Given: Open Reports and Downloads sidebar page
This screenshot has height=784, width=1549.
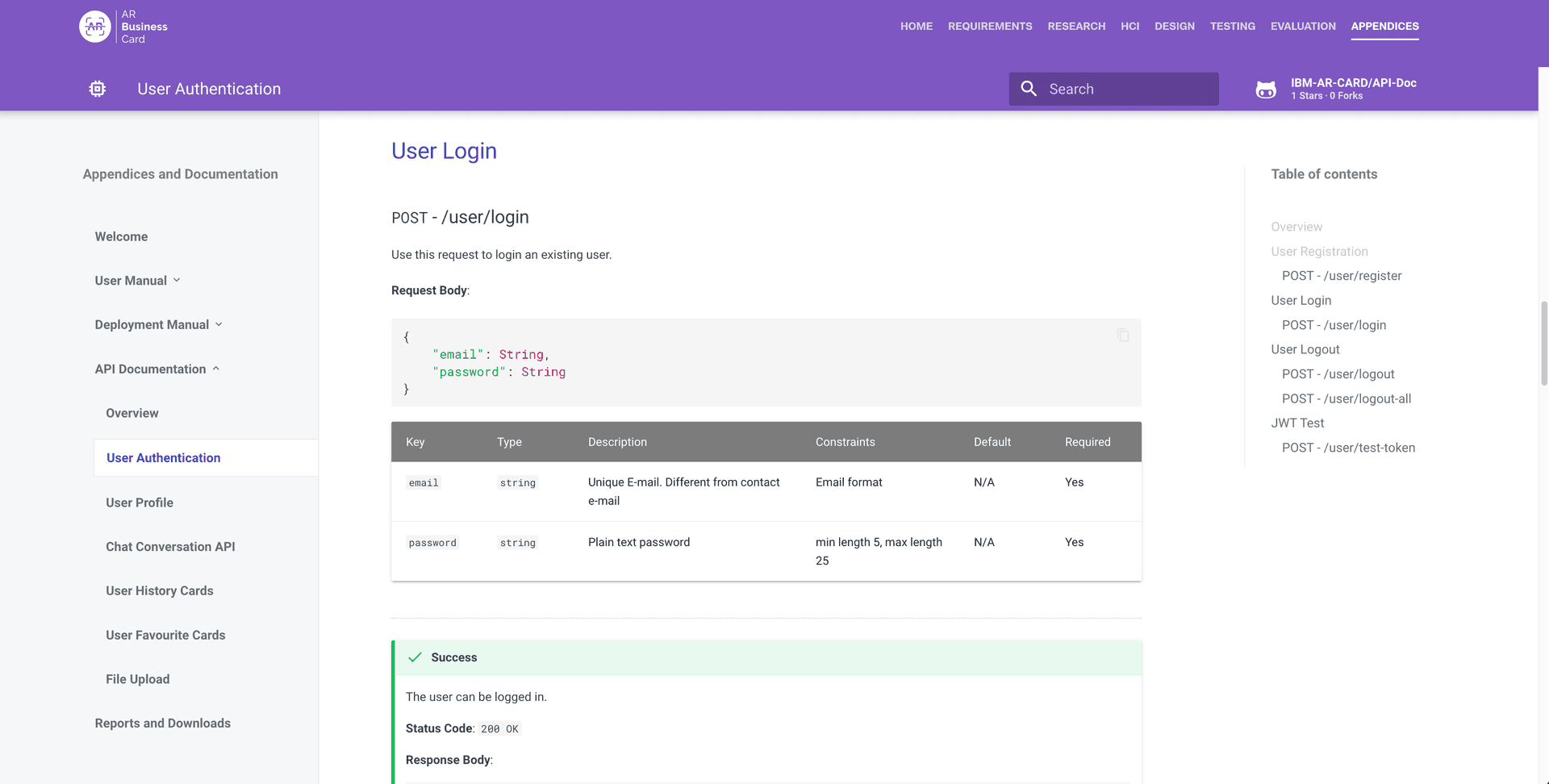Looking at the screenshot, I should (x=163, y=724).
